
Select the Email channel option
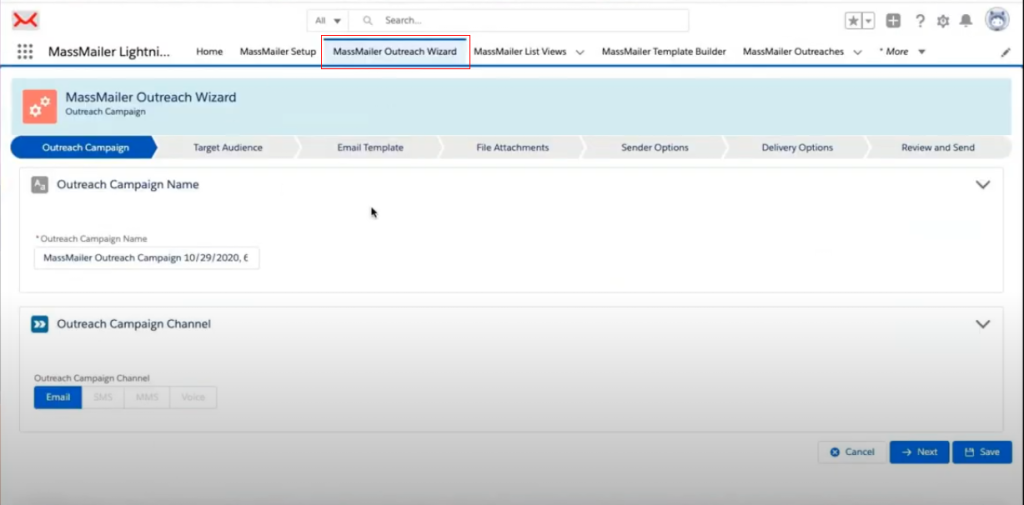coord(58,397)
